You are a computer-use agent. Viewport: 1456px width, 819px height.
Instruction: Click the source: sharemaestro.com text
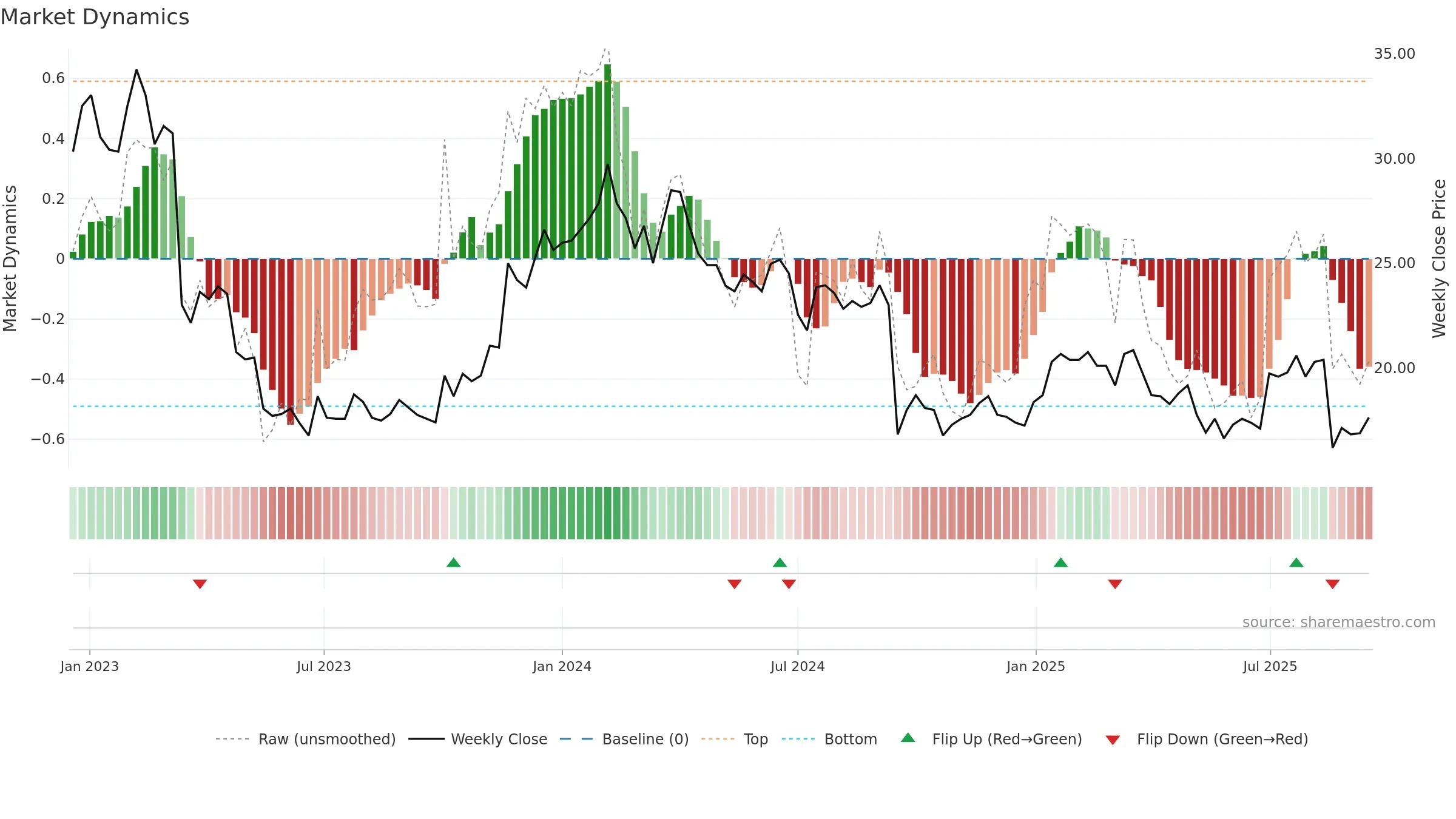click(x=1339, y=622)
